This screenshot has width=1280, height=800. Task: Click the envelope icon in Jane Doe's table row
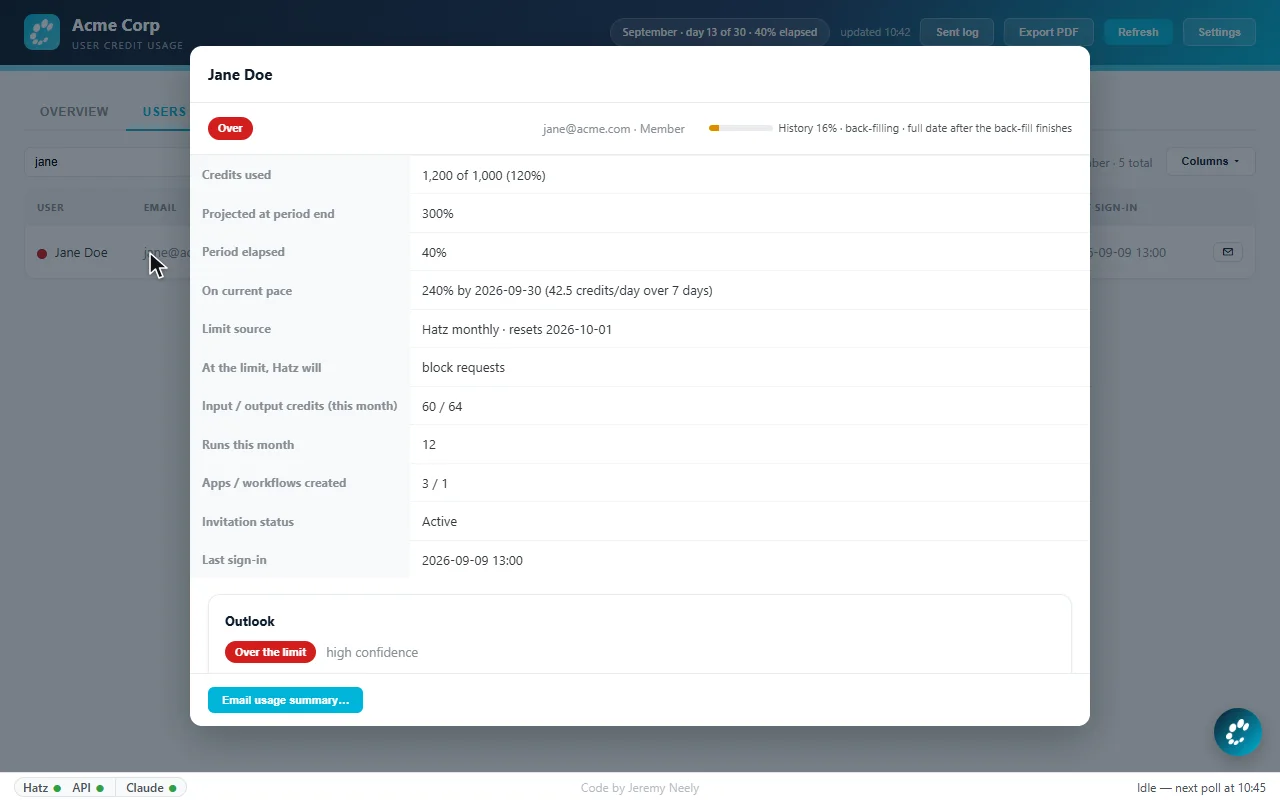pos(1228,252)
